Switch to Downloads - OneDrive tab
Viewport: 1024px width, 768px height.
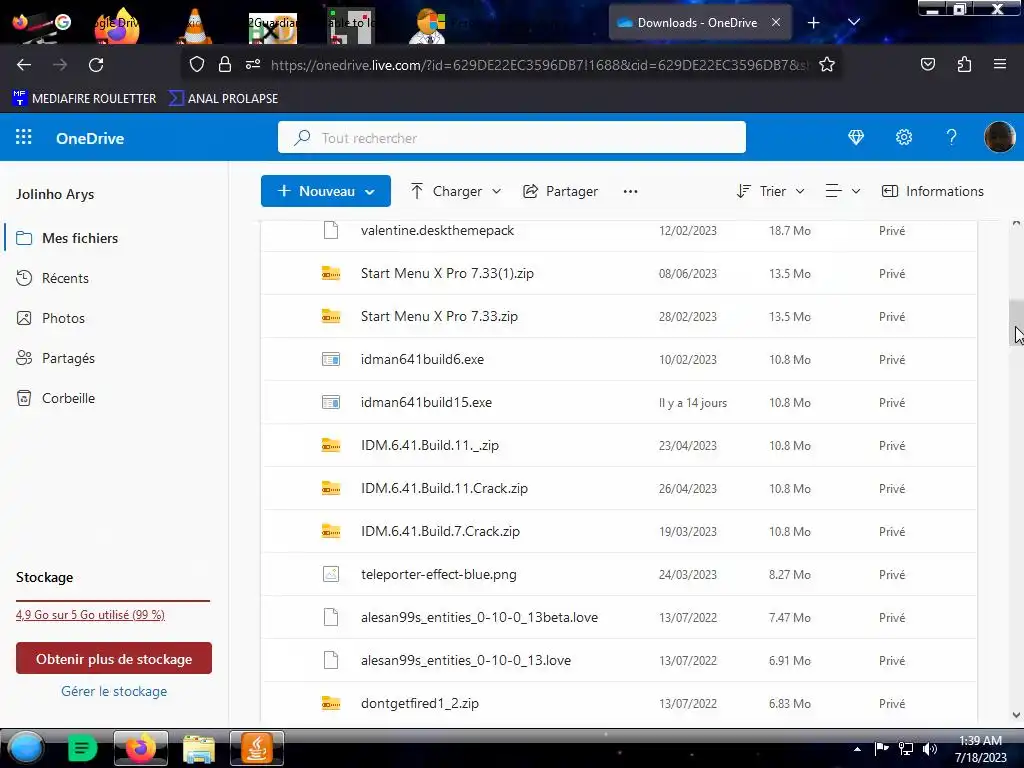pos(697,22)
